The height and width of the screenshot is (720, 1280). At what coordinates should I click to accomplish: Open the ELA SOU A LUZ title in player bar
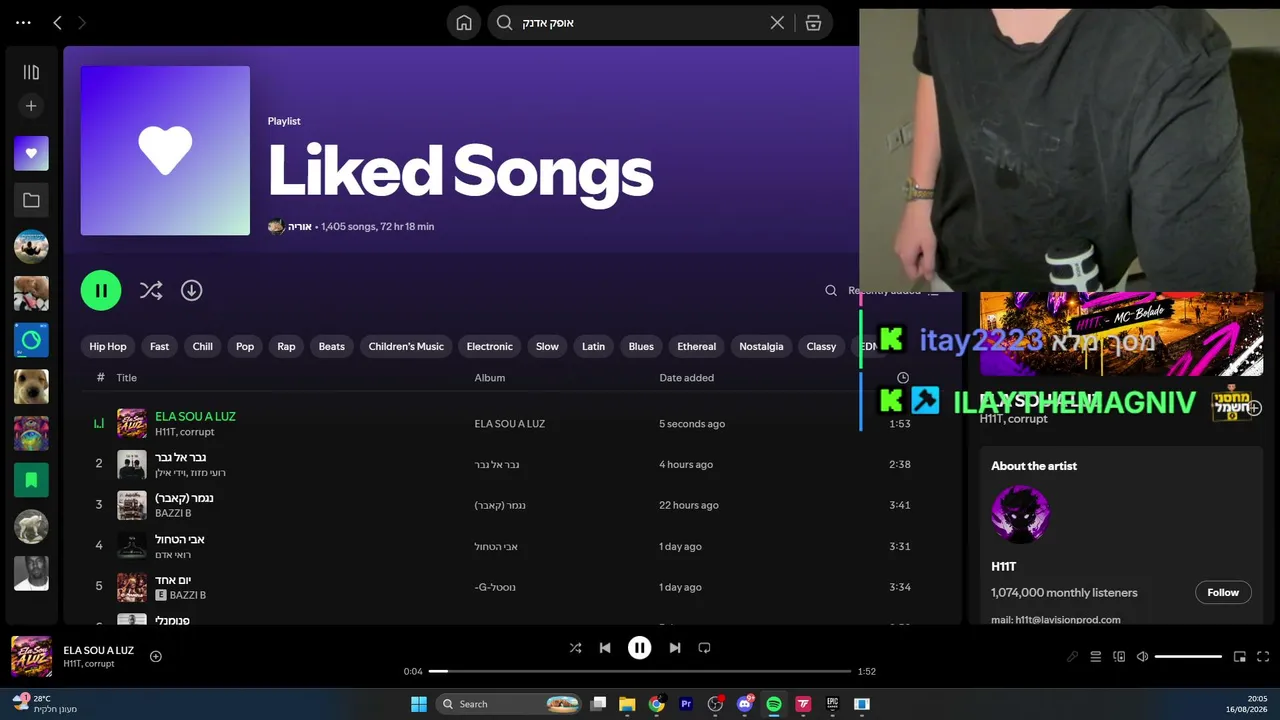(98, 650)
